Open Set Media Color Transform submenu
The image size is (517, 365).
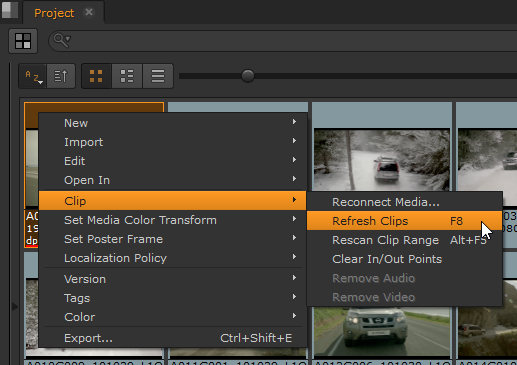pos(173,220)
